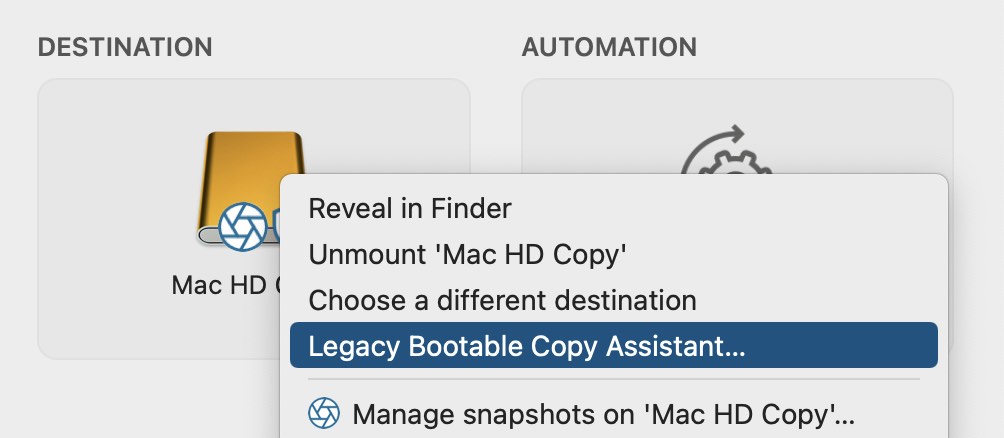Click the separator line in the context menu
This screenshot has width=1004, height=438.
pos(612,379)
